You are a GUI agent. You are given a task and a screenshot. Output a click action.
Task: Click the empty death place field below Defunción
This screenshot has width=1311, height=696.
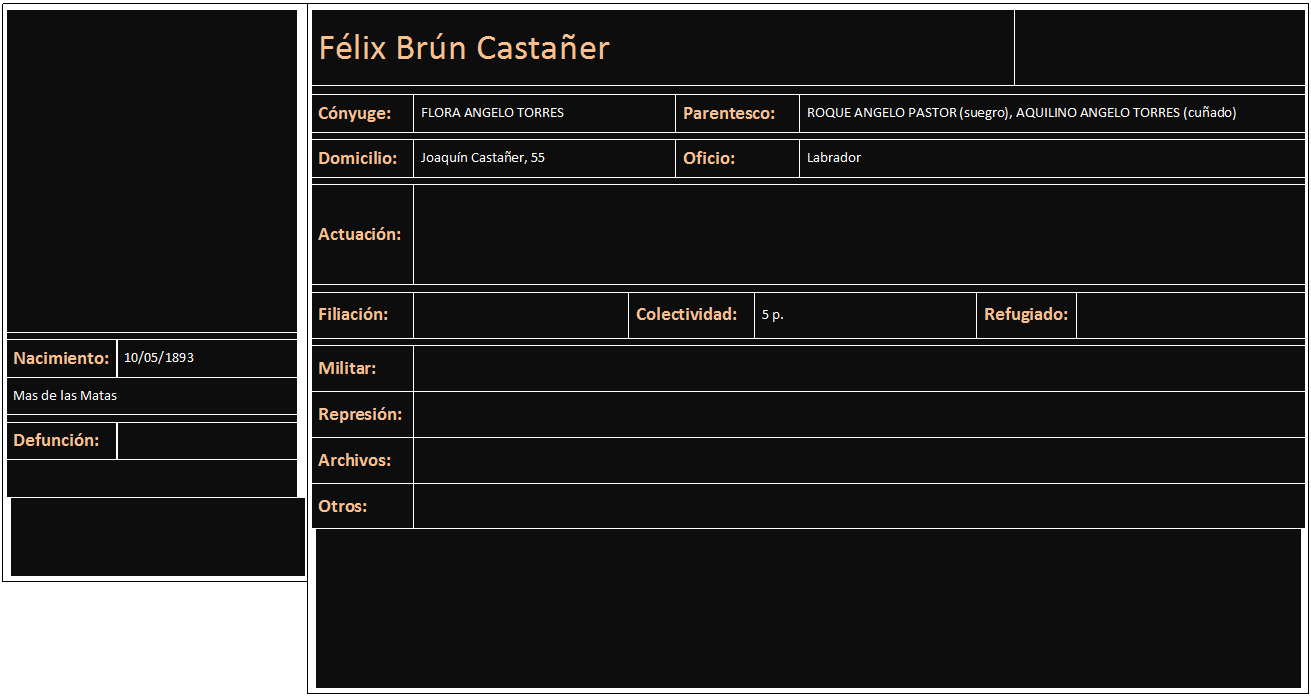[152, 478]
